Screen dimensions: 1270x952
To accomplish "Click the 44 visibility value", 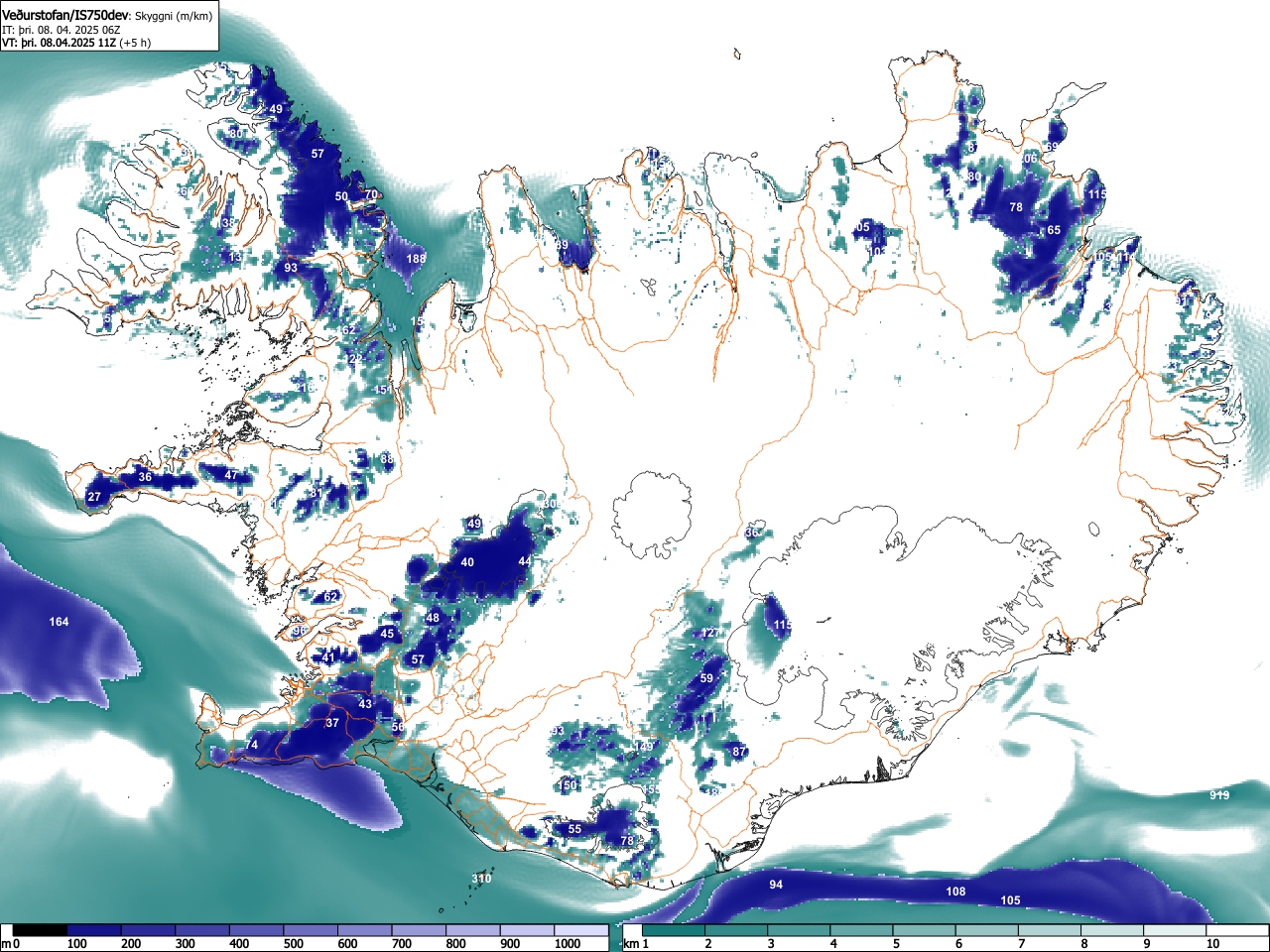I will [524, 561].
